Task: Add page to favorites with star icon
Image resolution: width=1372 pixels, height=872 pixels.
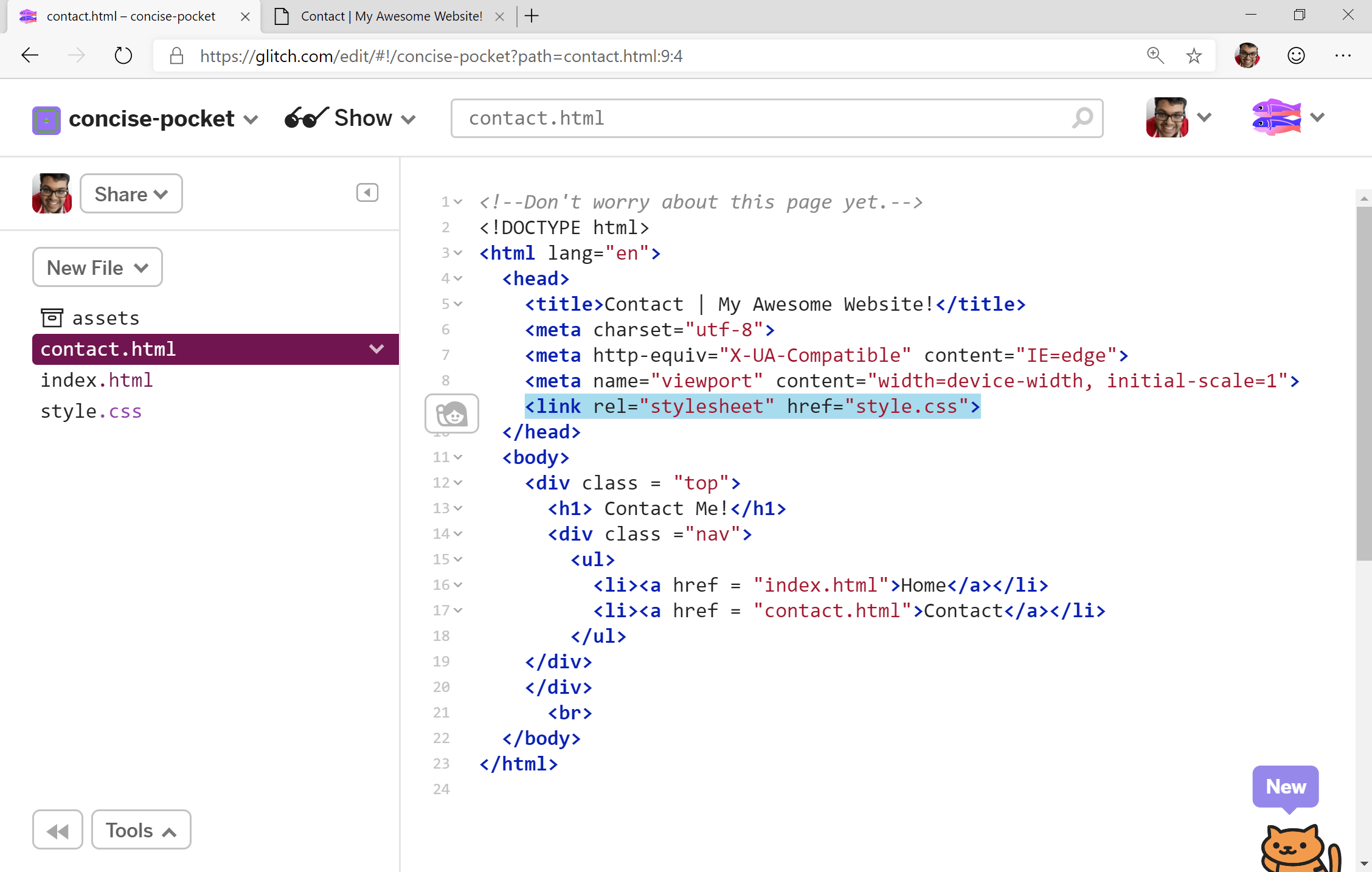Action: (1194, 56)
